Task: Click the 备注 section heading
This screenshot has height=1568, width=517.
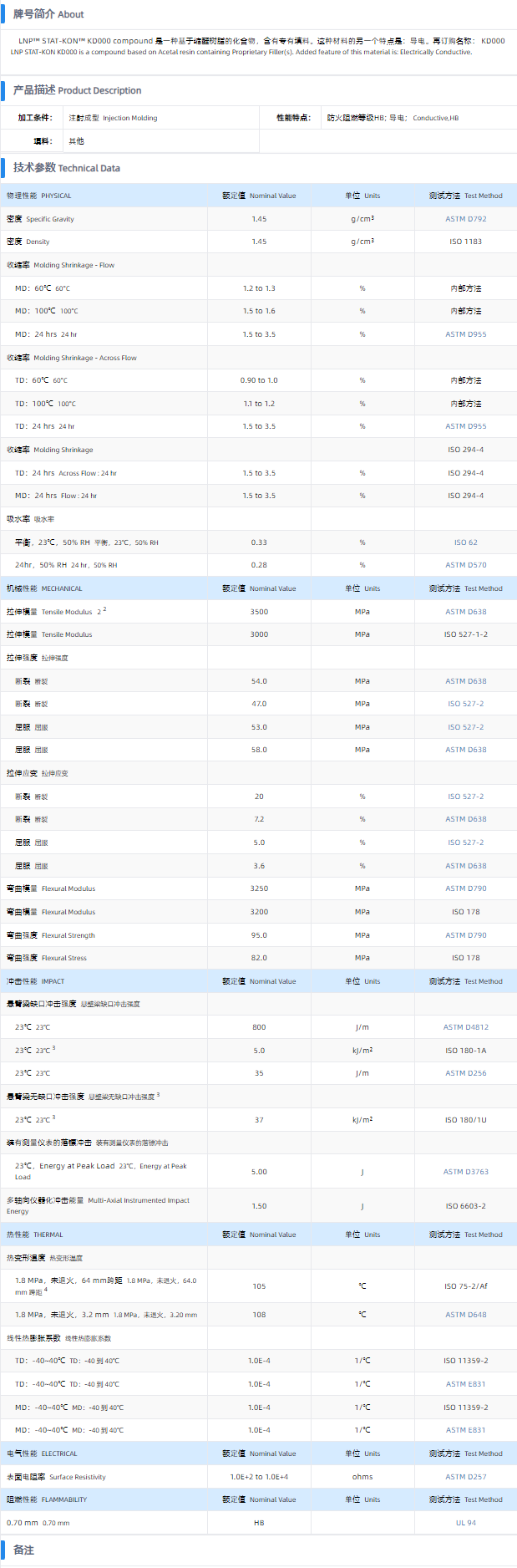Action: (x=23, y=1550)
